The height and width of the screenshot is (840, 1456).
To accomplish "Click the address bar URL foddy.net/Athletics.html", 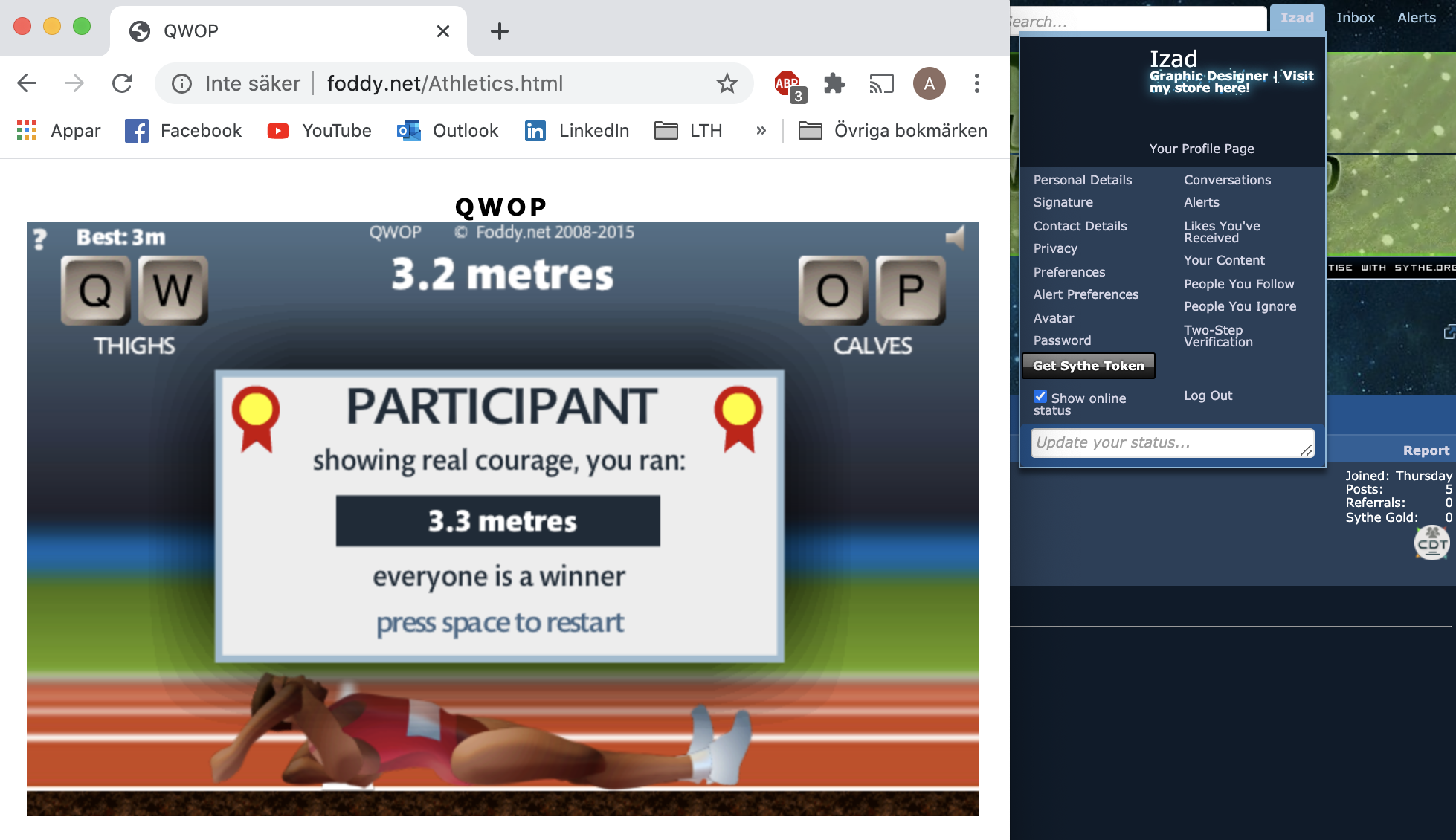I will tap(445, 83).
